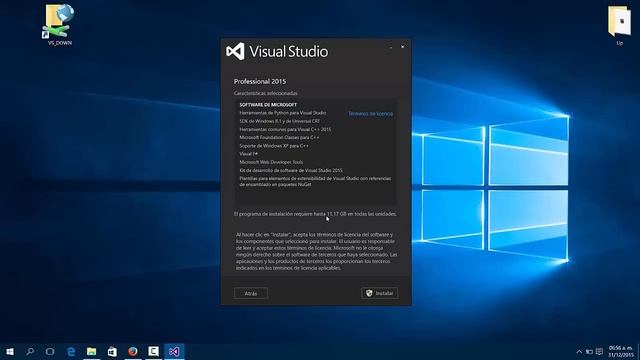Click the installation size requirement text

point(315,214)
